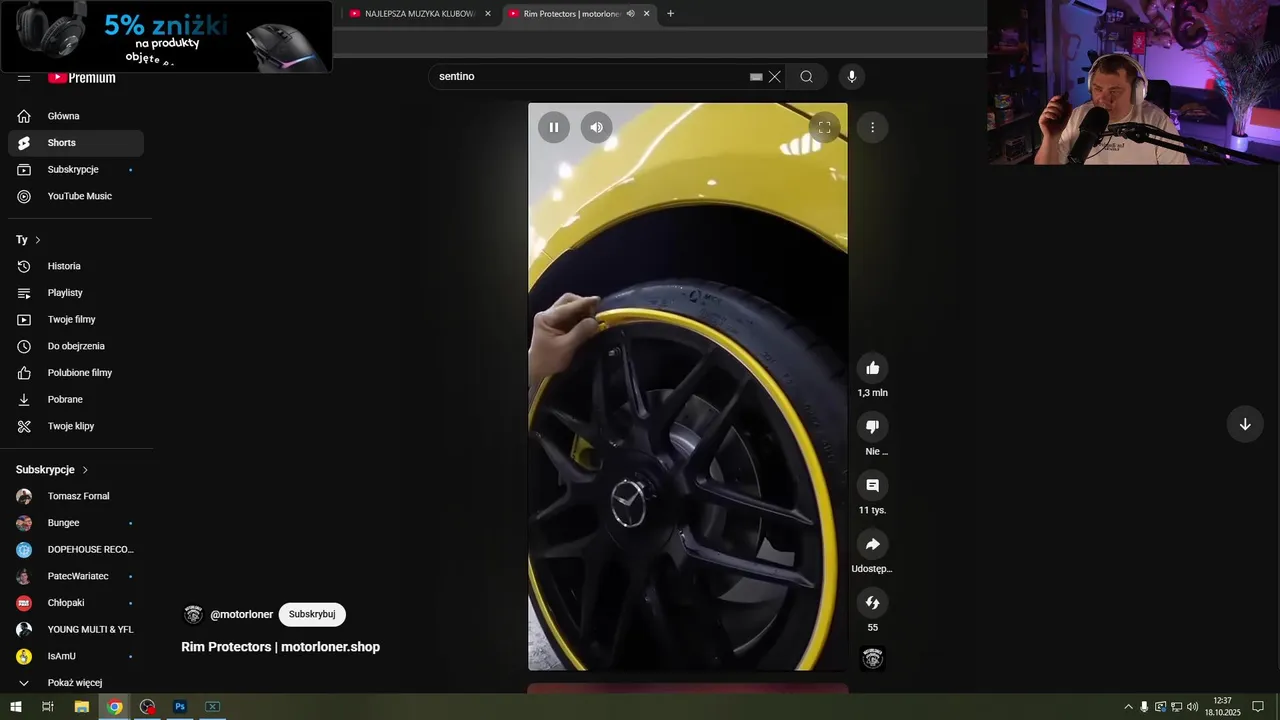1280x720 pixels.
Task: Open the @motorloner channel handle
Action: 241,615
